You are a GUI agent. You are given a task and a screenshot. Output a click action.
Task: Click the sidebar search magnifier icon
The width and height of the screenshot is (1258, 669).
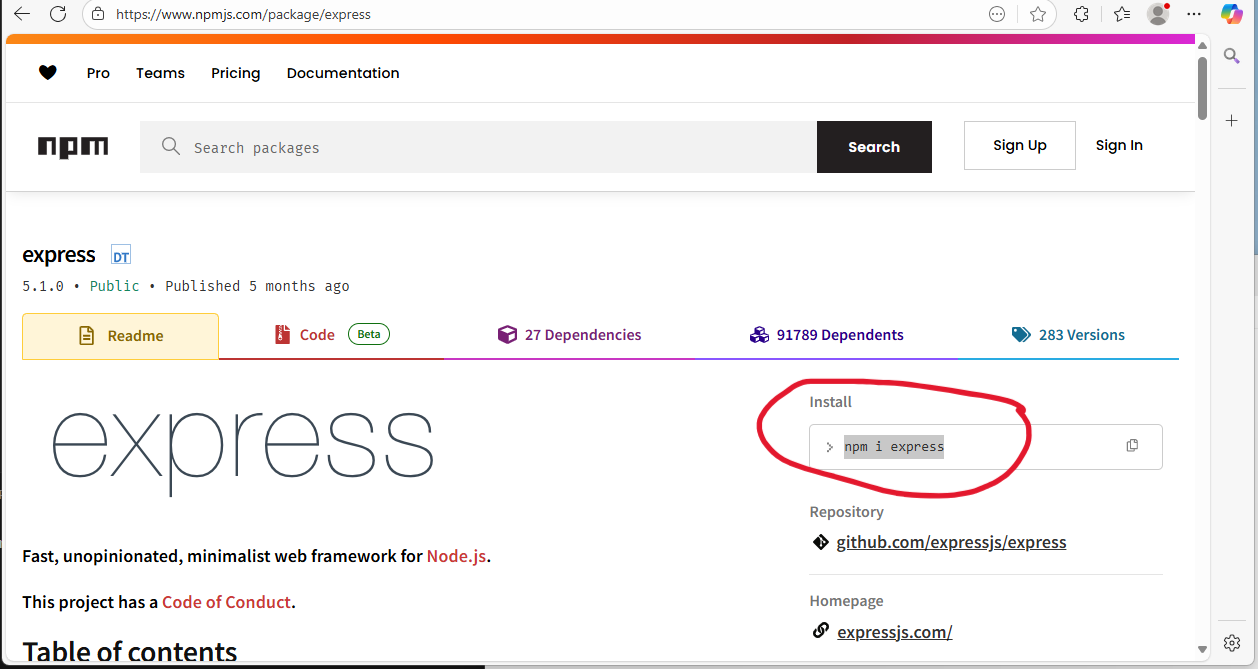1232,57
